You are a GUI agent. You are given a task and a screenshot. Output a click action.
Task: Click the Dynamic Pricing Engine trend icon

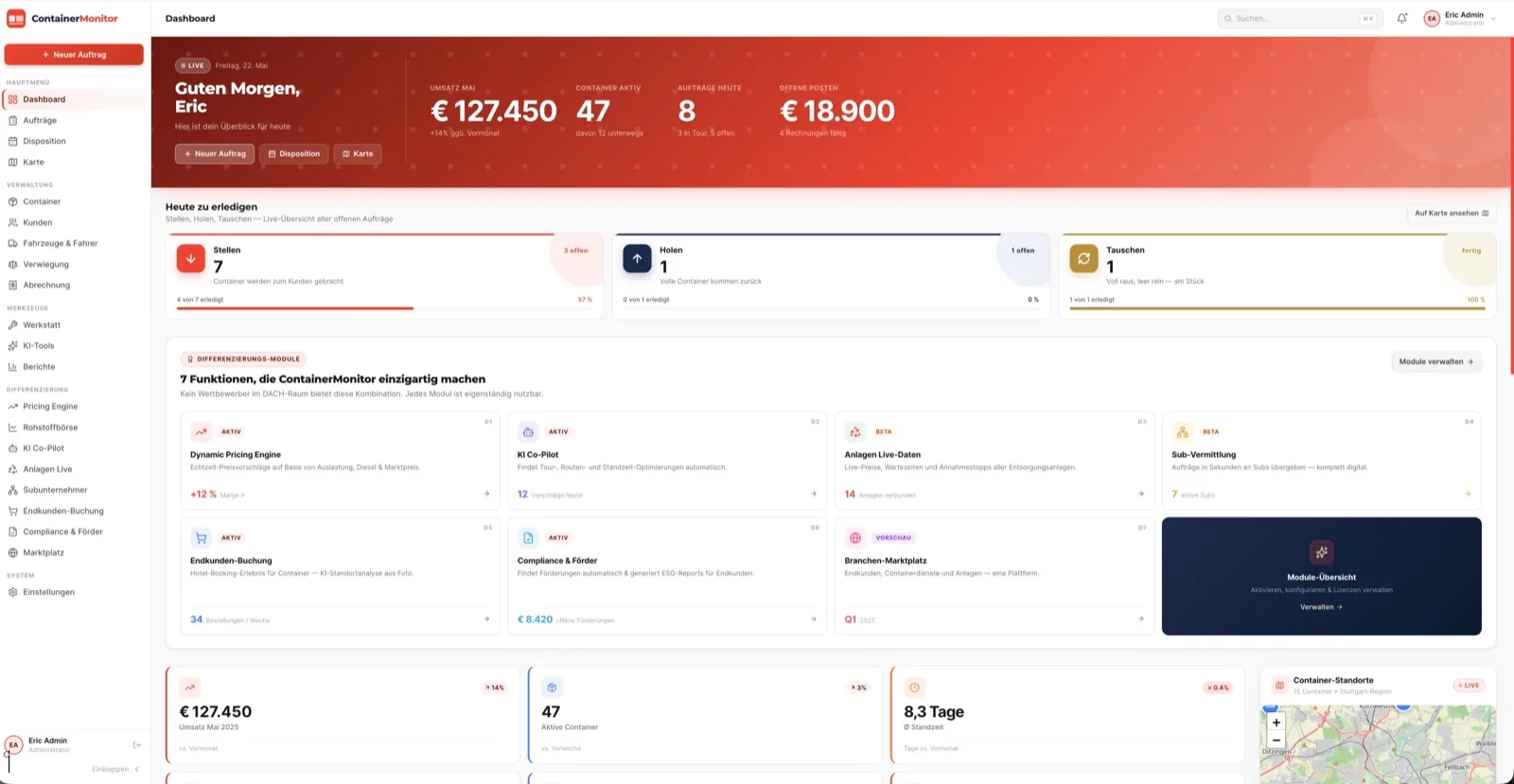click(201, 431)
